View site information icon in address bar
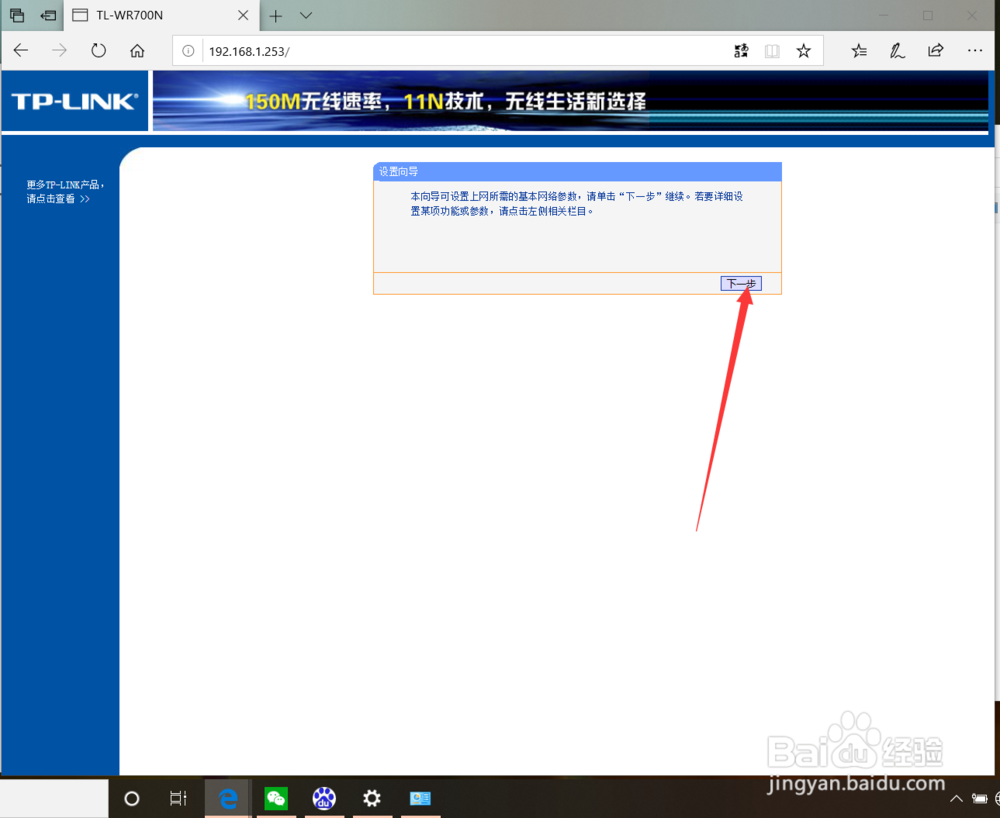Image resolution: width=1000 pixels, height=818 pixels. pos(188,51)
